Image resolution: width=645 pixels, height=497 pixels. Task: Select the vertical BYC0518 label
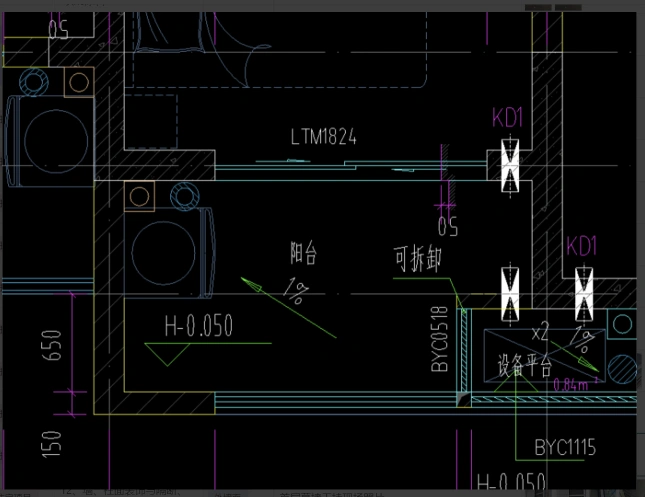[x=440, y=341]
